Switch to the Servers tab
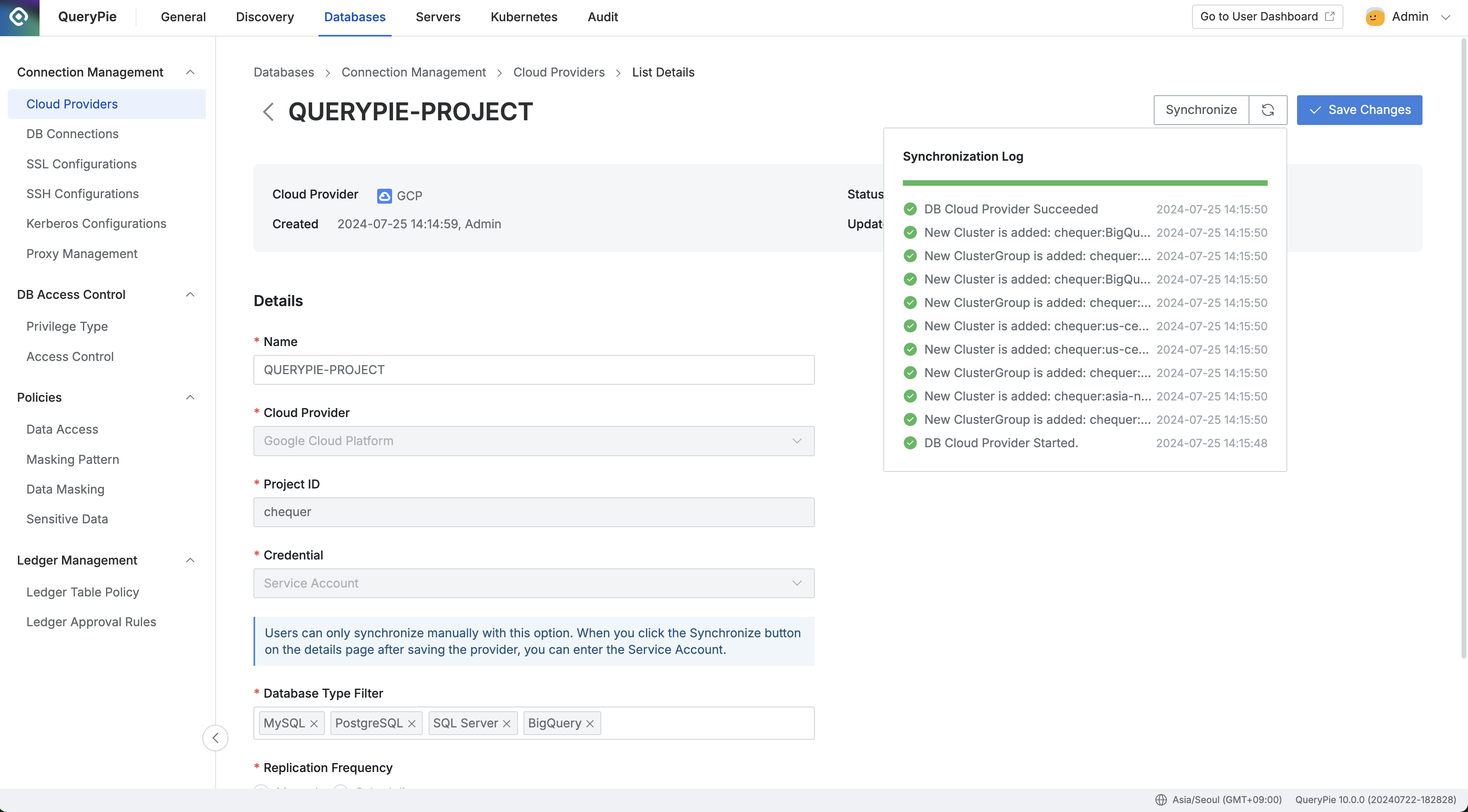The height and width of the screenshot is (812, 1468). [x=438, y=17]
